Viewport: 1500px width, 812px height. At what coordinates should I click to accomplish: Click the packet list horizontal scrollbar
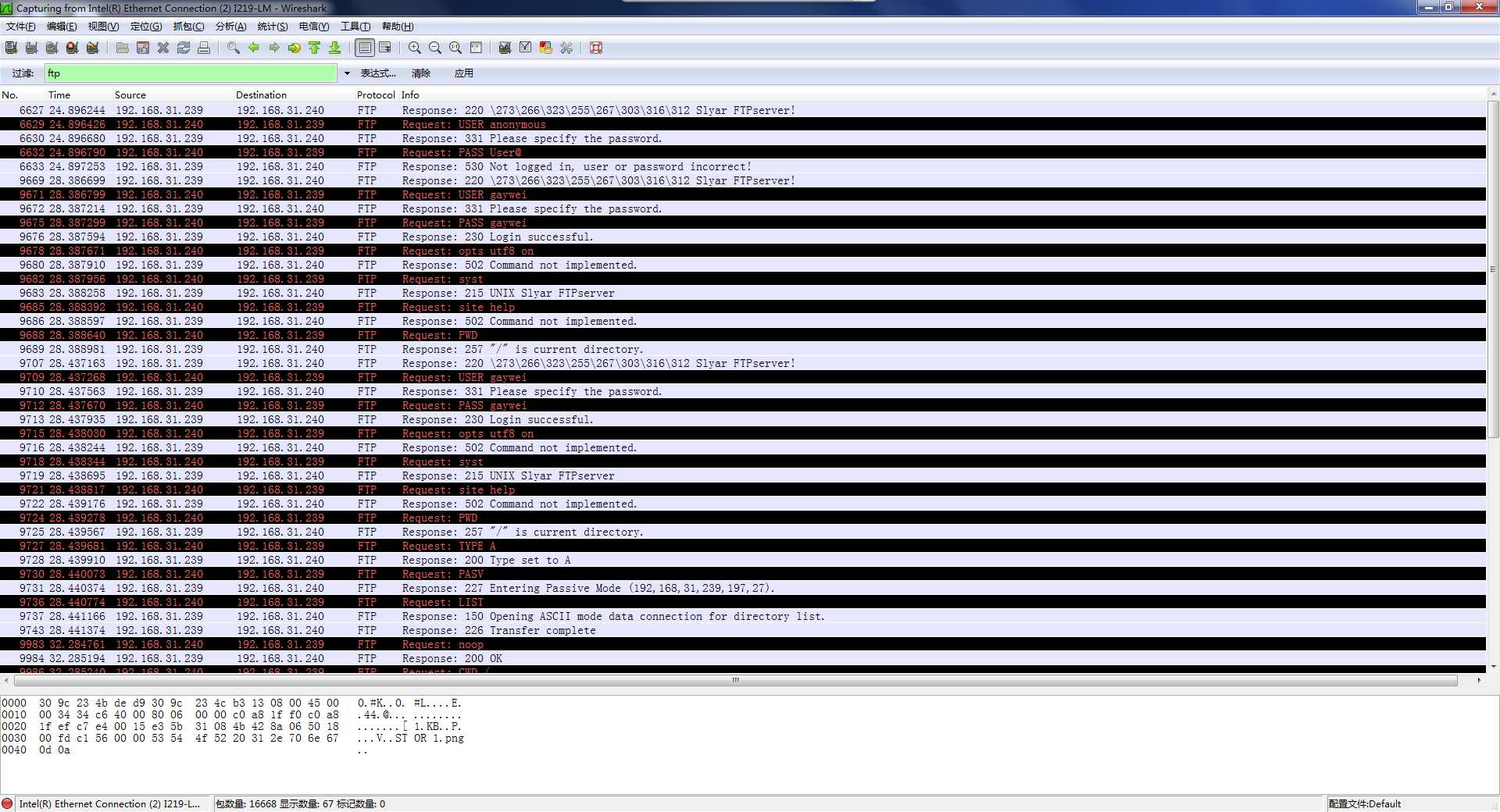pyautogui.click(x=735, y=680)
